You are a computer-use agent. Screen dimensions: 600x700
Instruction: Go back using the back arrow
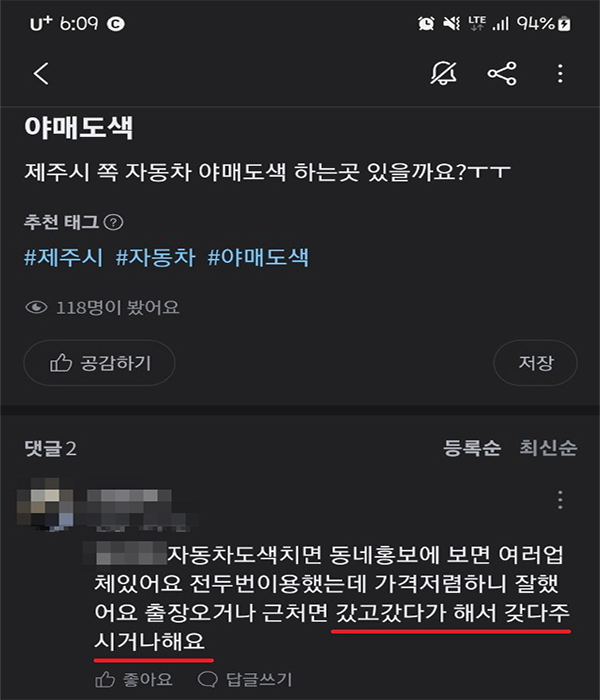tap(41, 74)
